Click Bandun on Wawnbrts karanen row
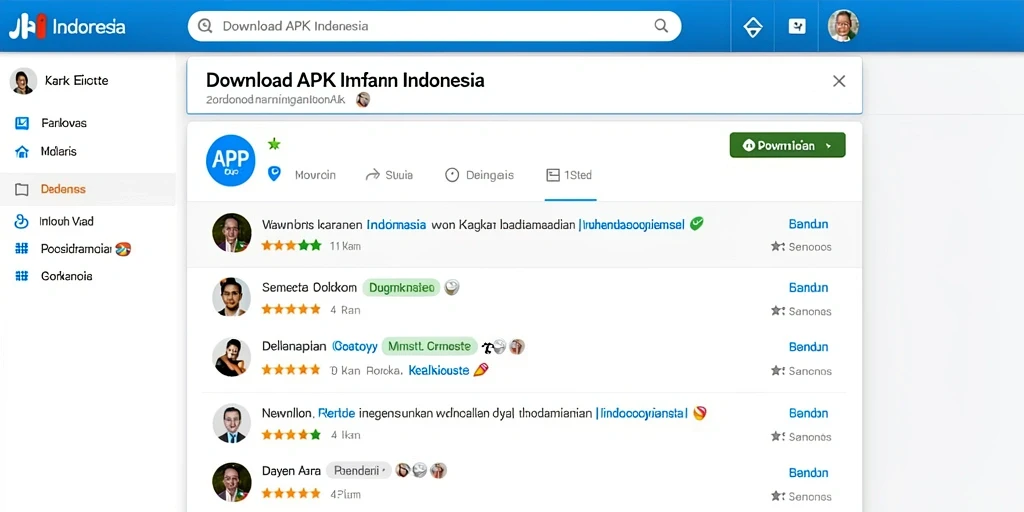Image resolution: width=1024 pixels, height=512 pixels. coord(808,224)
